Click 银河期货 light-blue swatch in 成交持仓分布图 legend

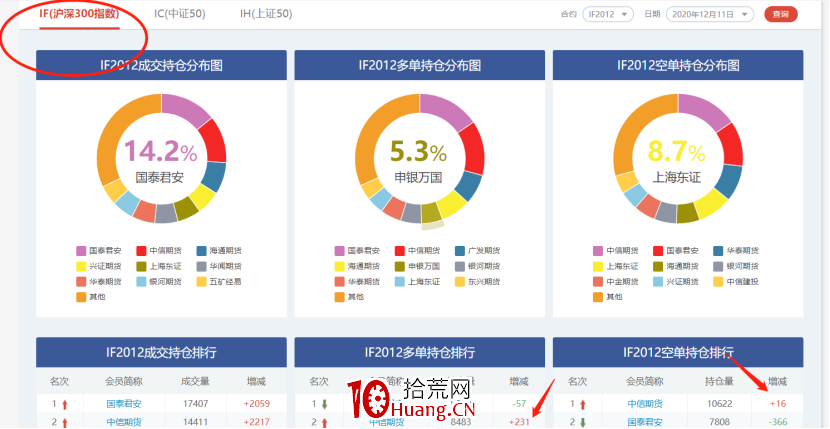click(x=141, y=281)
